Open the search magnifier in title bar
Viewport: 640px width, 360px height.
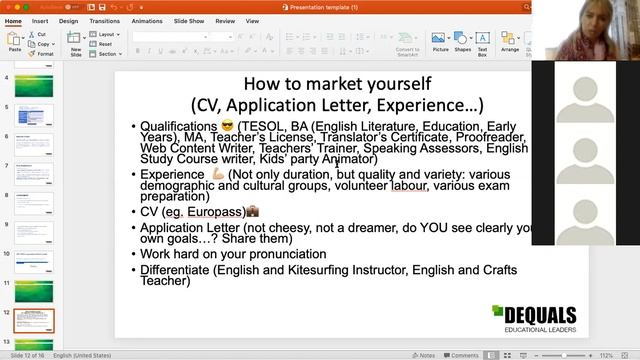tap(527, 7)
